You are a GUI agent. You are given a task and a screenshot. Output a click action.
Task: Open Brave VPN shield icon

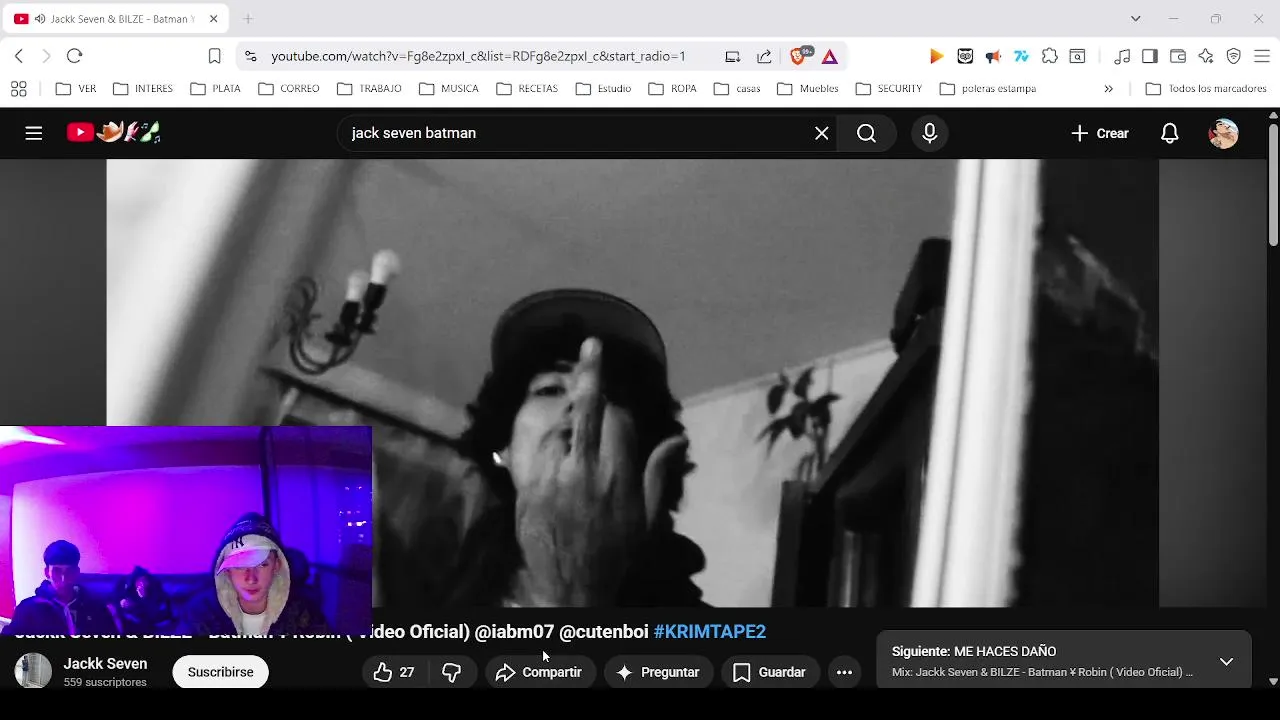pos(1234,56)
